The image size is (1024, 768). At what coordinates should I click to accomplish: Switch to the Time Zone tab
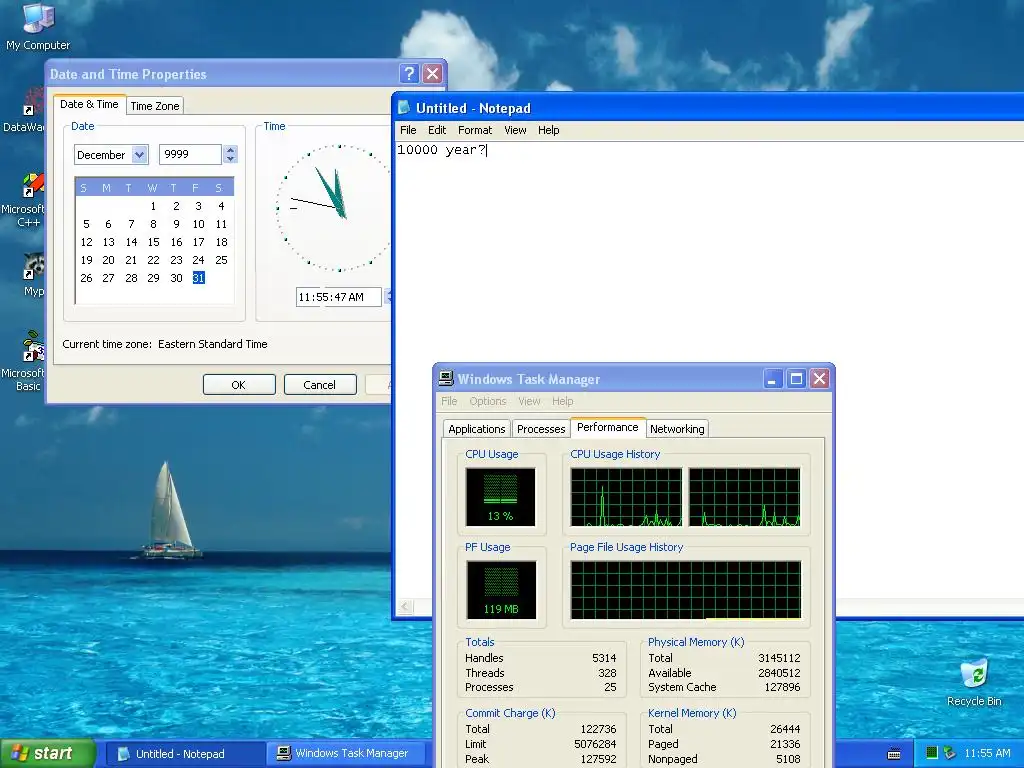pyautogui.click(x=155, y=106)
